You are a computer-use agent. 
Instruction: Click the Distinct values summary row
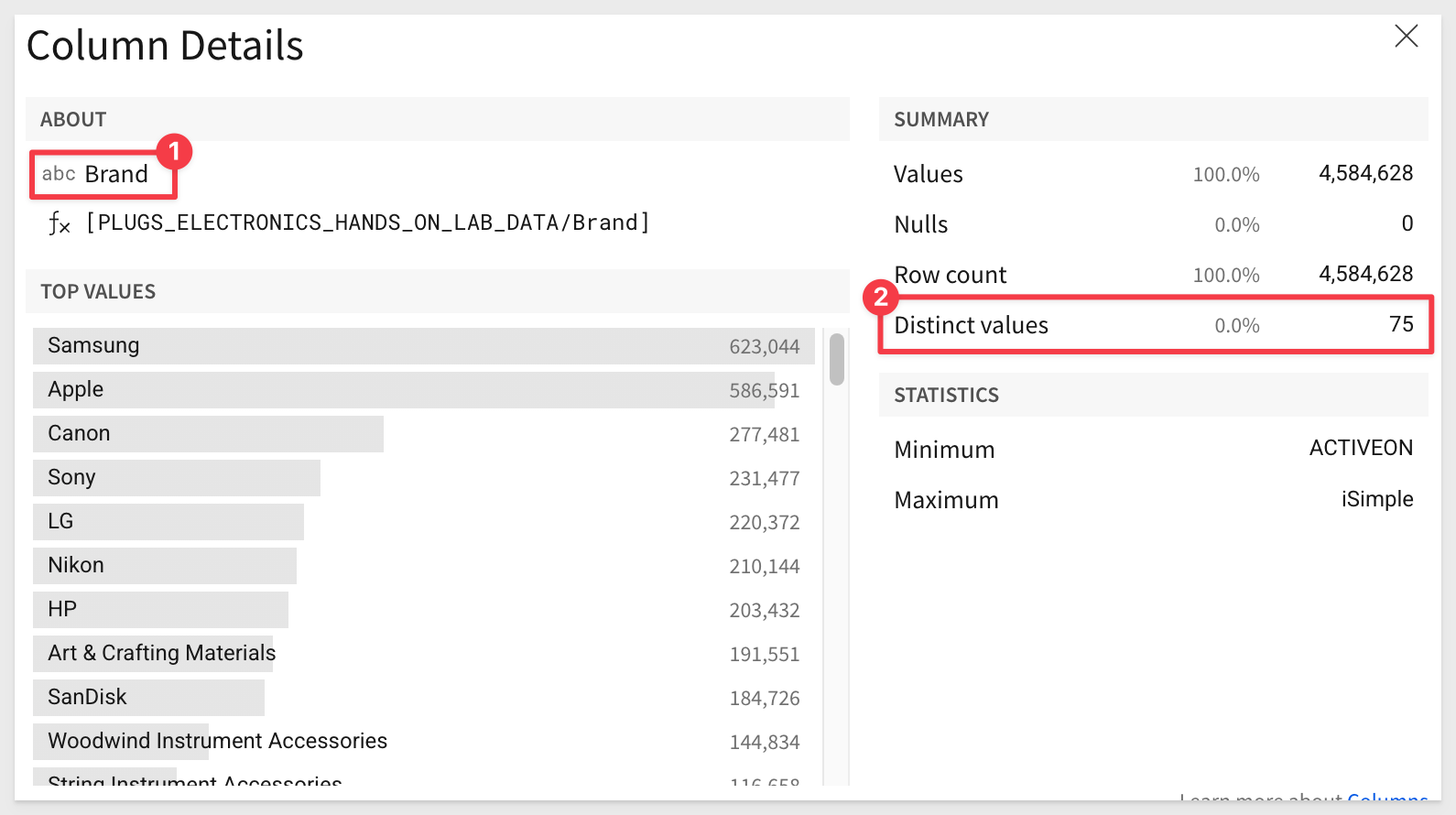[x=1156, y=325]
